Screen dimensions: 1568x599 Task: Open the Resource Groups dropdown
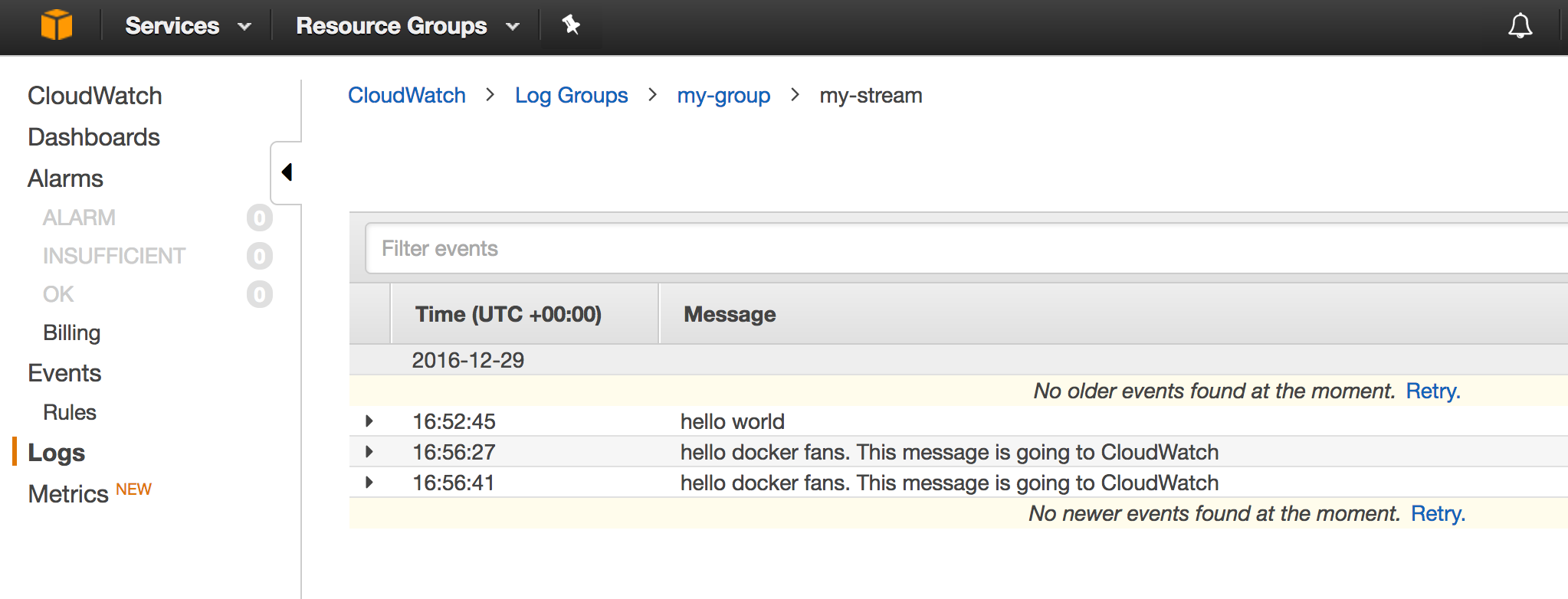(407, 26)
